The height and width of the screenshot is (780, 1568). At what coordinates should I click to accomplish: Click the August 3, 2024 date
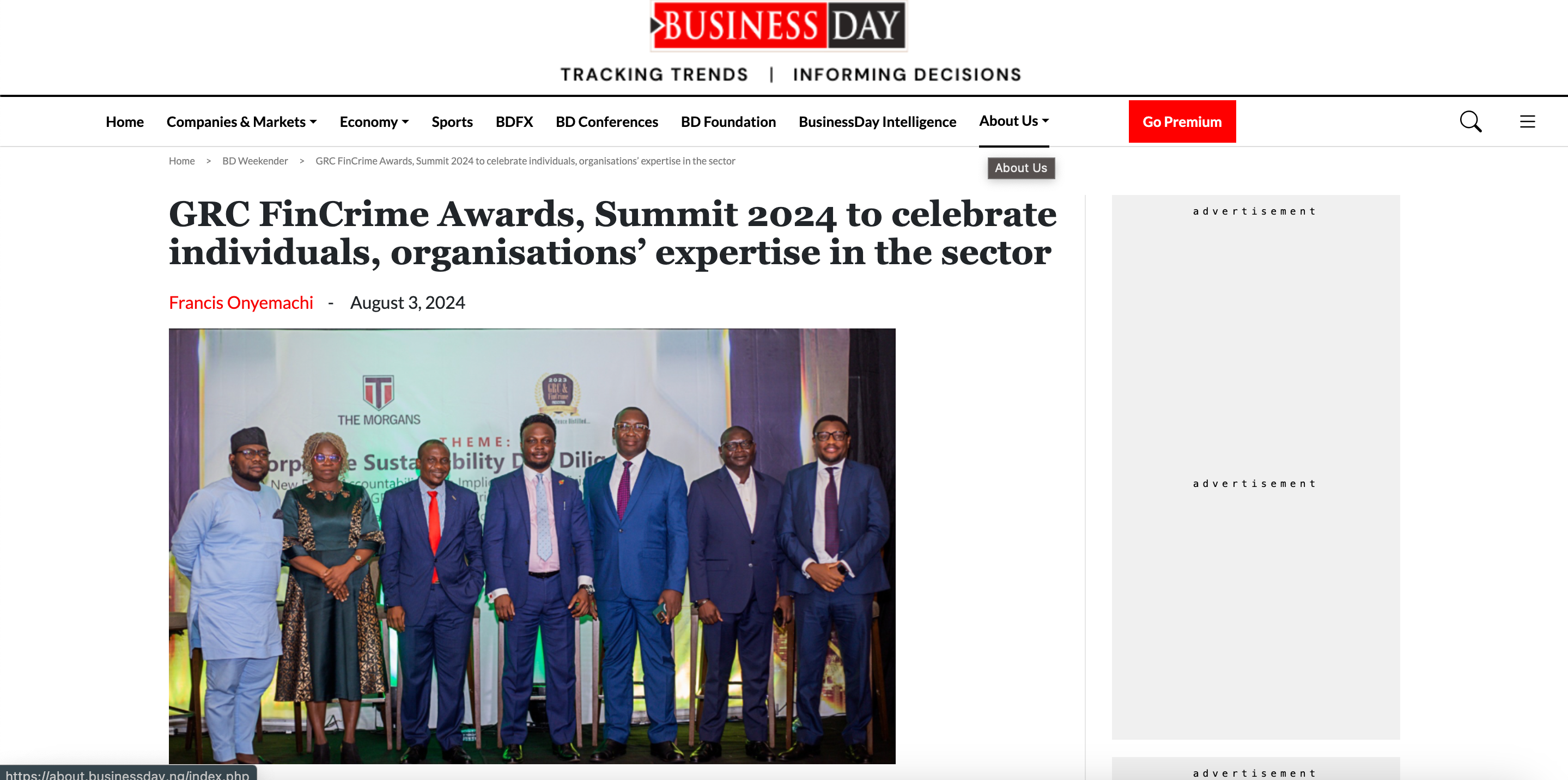click(407, 302)
